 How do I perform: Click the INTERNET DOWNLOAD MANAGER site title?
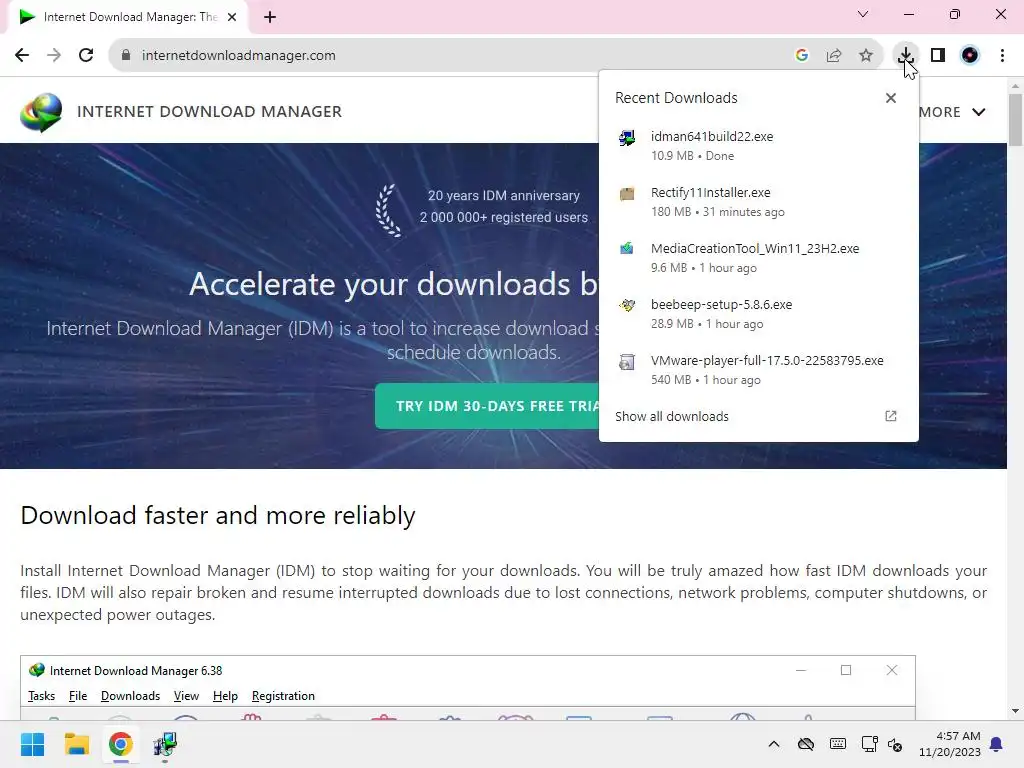click(x=210, y=112)
